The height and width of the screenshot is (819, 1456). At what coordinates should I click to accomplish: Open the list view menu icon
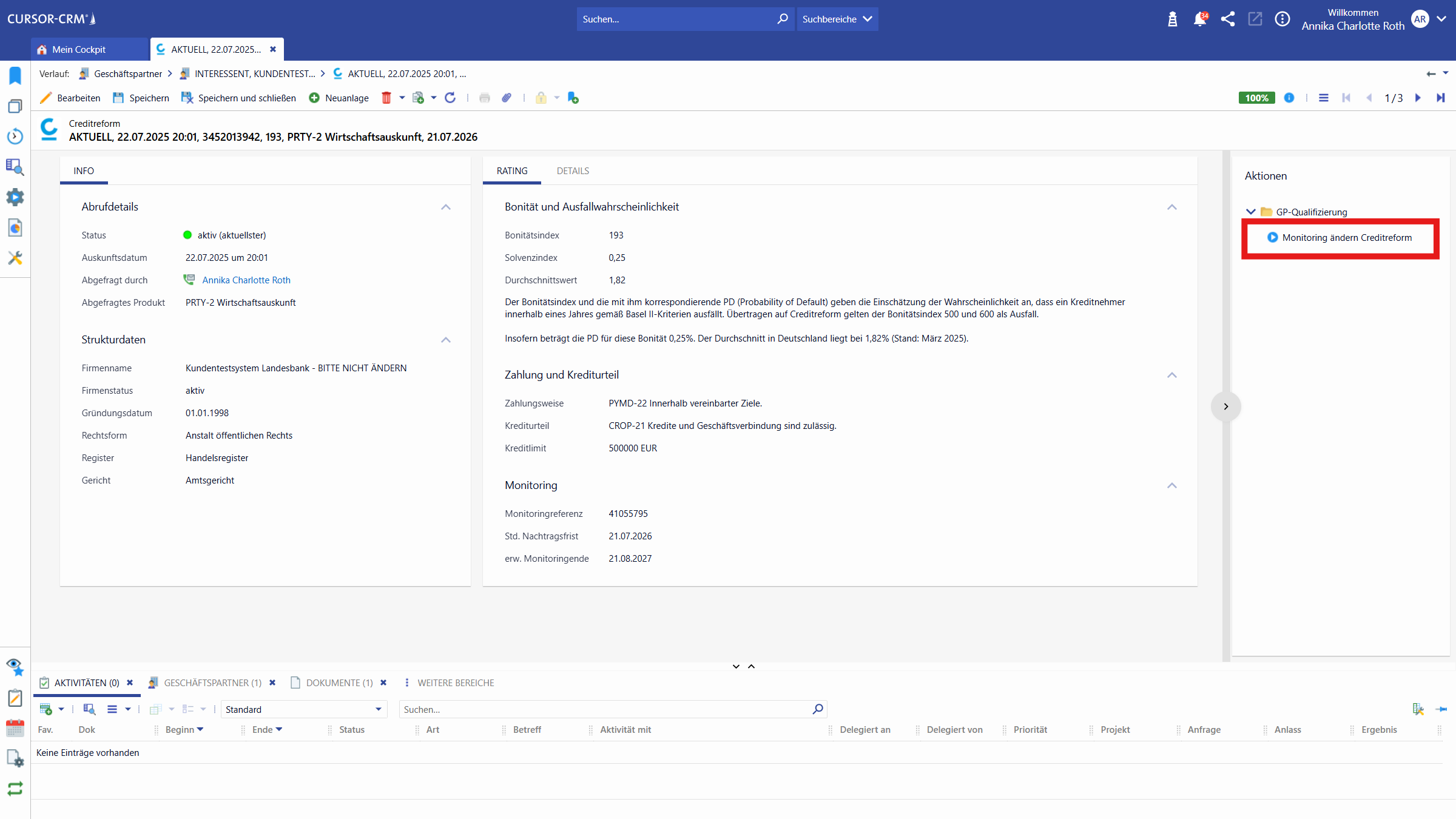tap(1324, 98)
